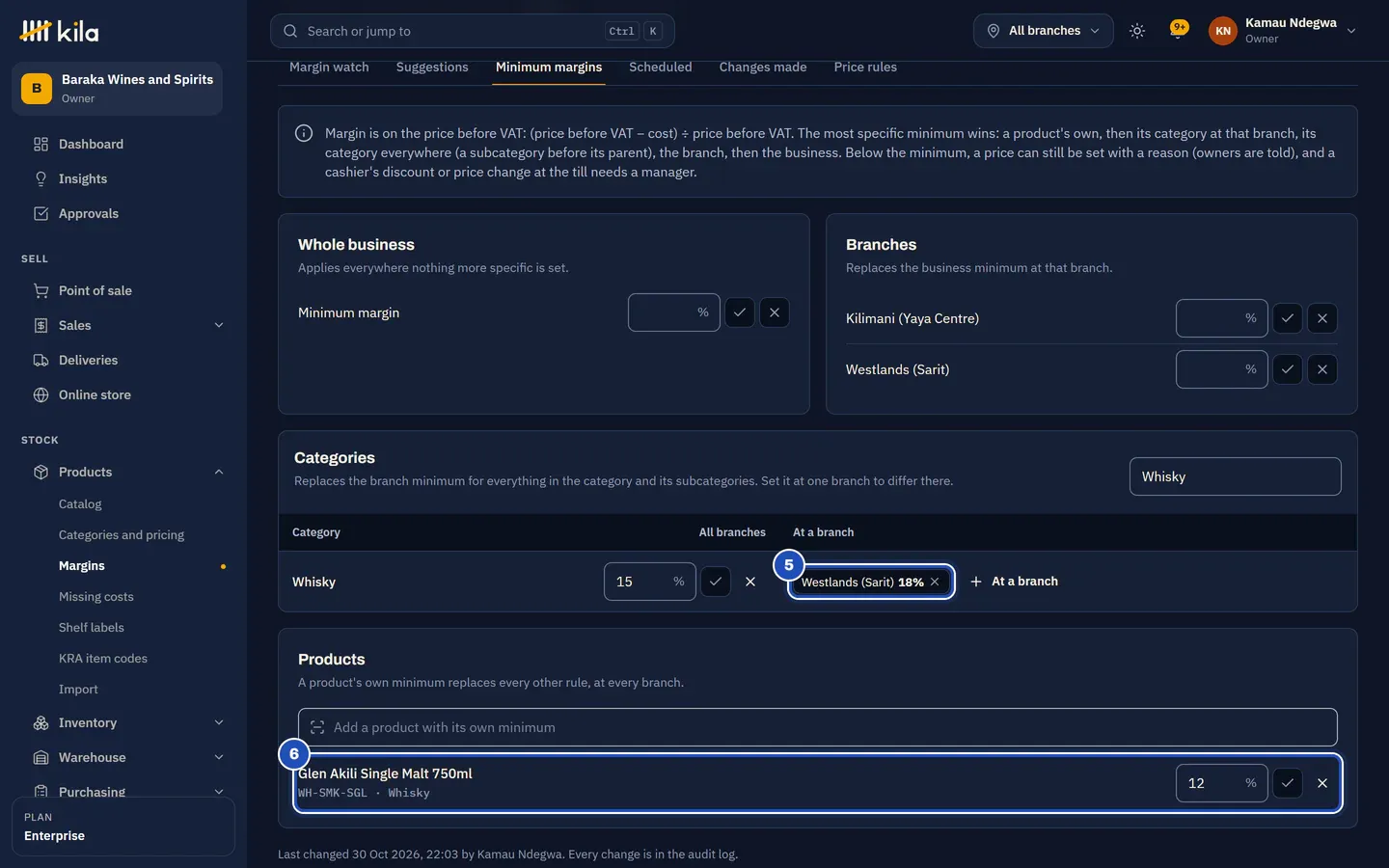
Task: Clear the Westlands (Sarit) branch margin
Action: (x=1322, y=369)
